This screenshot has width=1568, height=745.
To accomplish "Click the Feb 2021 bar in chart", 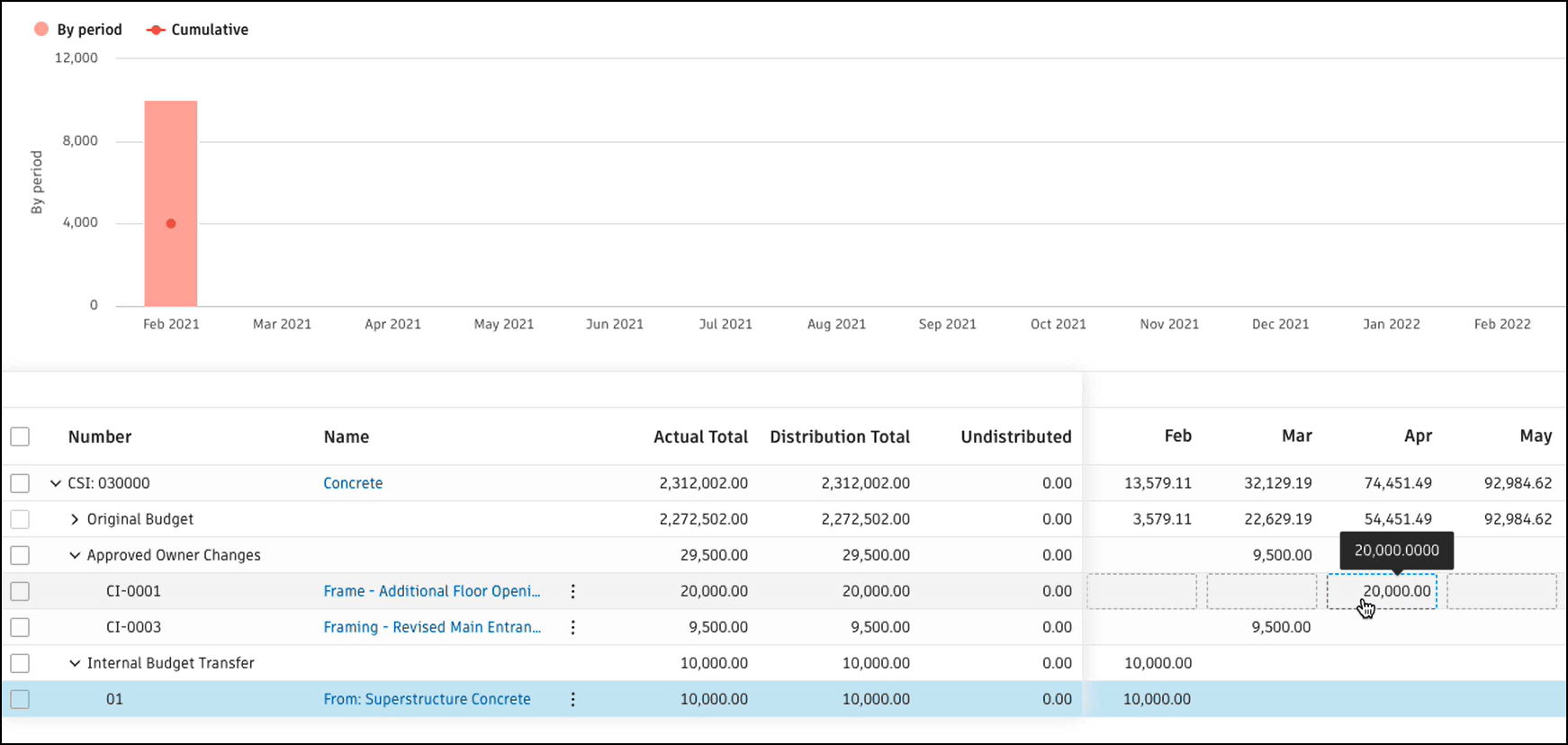I will 171,203.
